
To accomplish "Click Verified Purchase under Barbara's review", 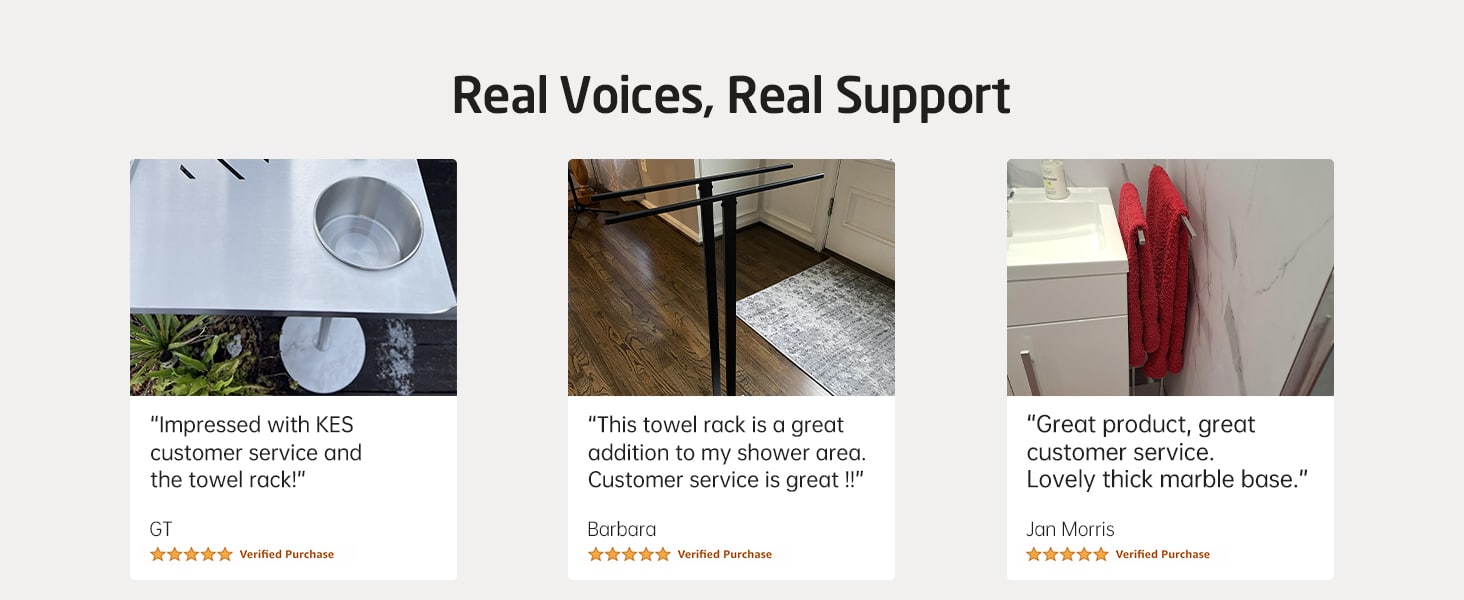I will (725, 554).
